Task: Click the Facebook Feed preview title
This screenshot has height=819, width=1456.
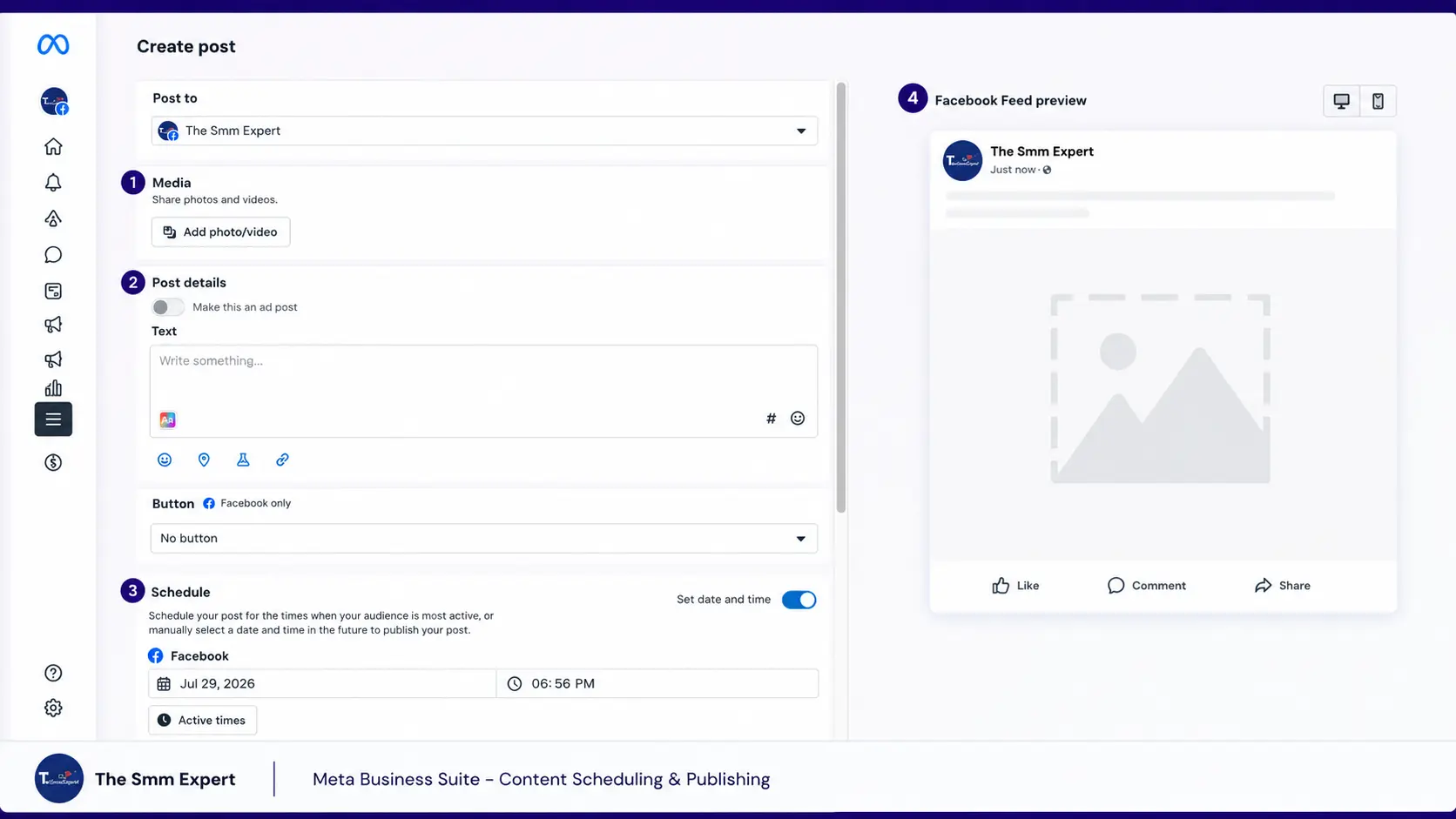Action: tap(1010, 101)
